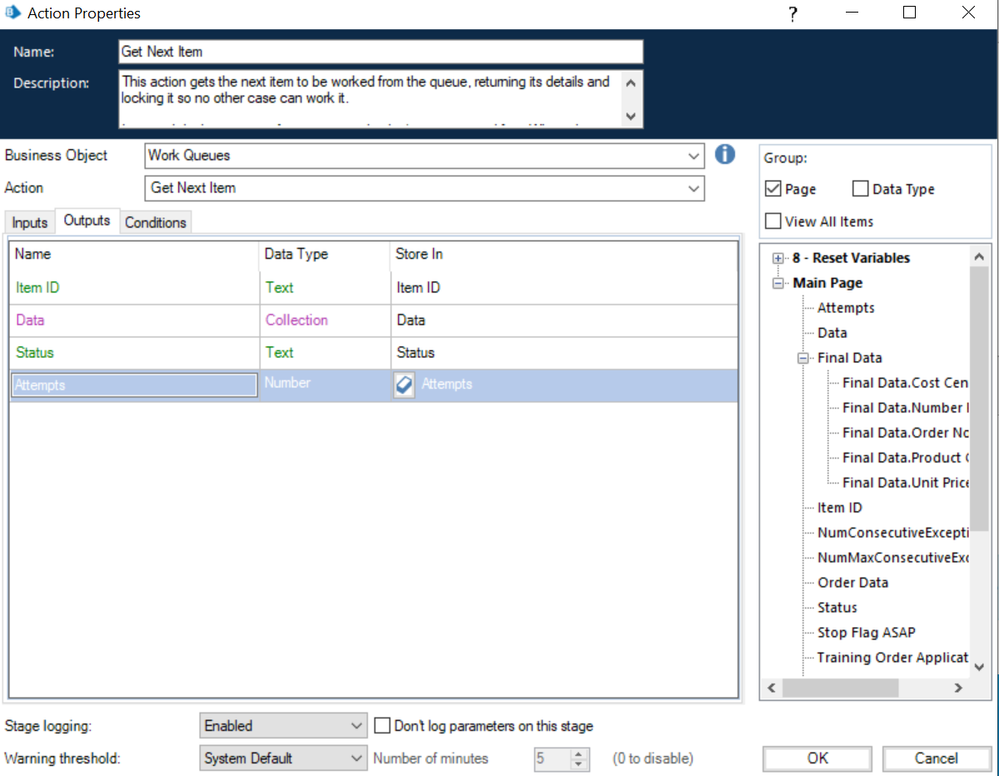Viewport: 999px width, 776px height.
Task: Click the blue info icon beside Business Object
Action: click(x=725, y=155)
